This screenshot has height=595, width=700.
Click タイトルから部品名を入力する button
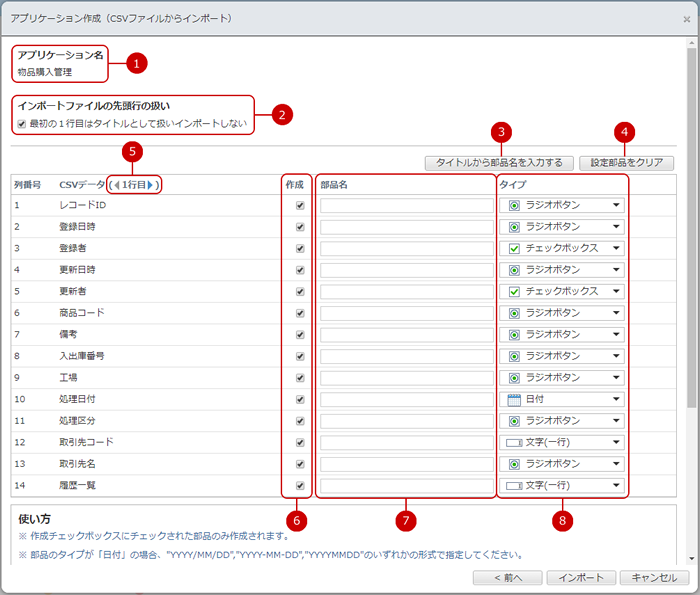pos(499,163)
